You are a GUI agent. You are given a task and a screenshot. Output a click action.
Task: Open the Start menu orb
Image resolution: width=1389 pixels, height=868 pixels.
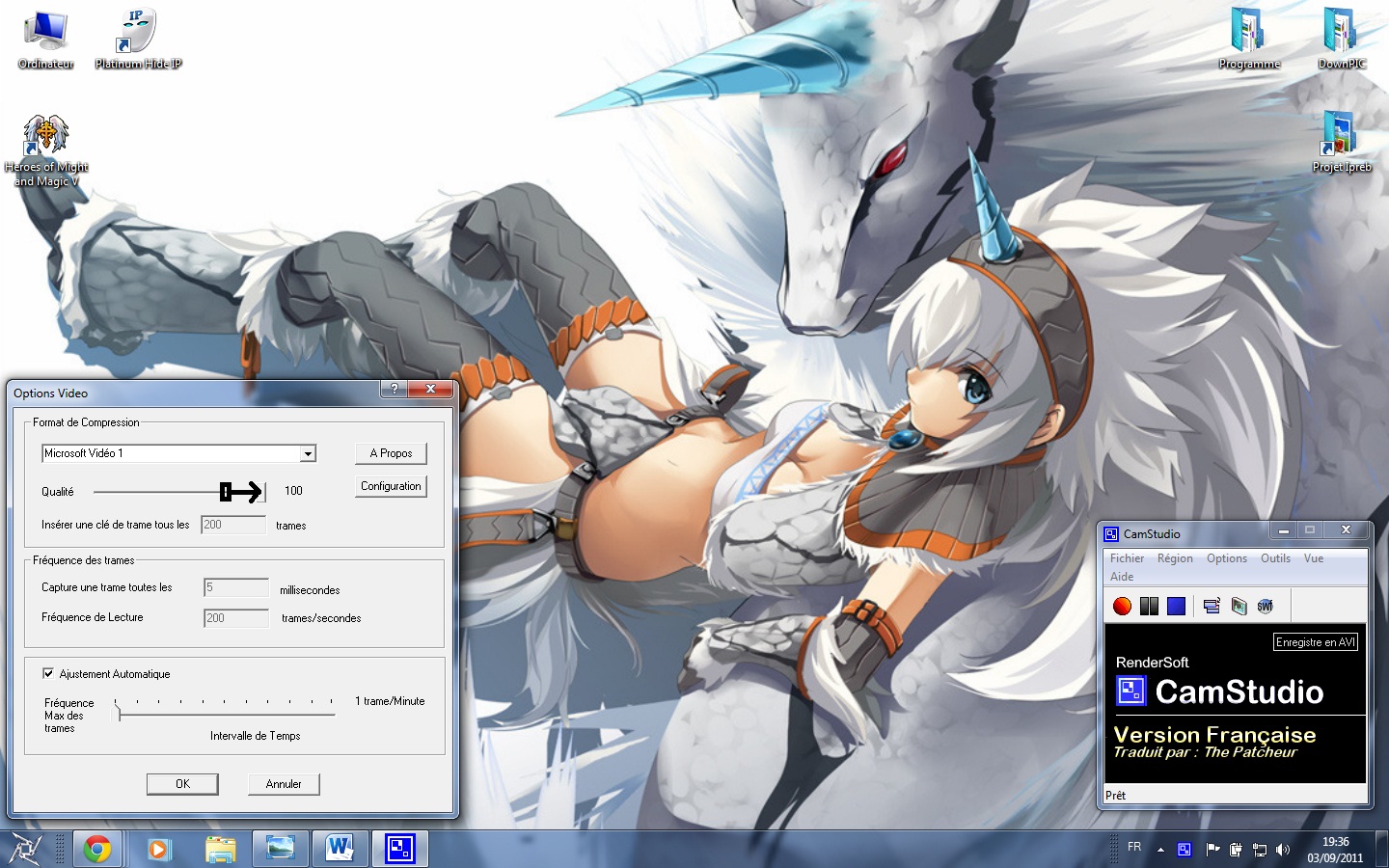[x=25, y=849]
